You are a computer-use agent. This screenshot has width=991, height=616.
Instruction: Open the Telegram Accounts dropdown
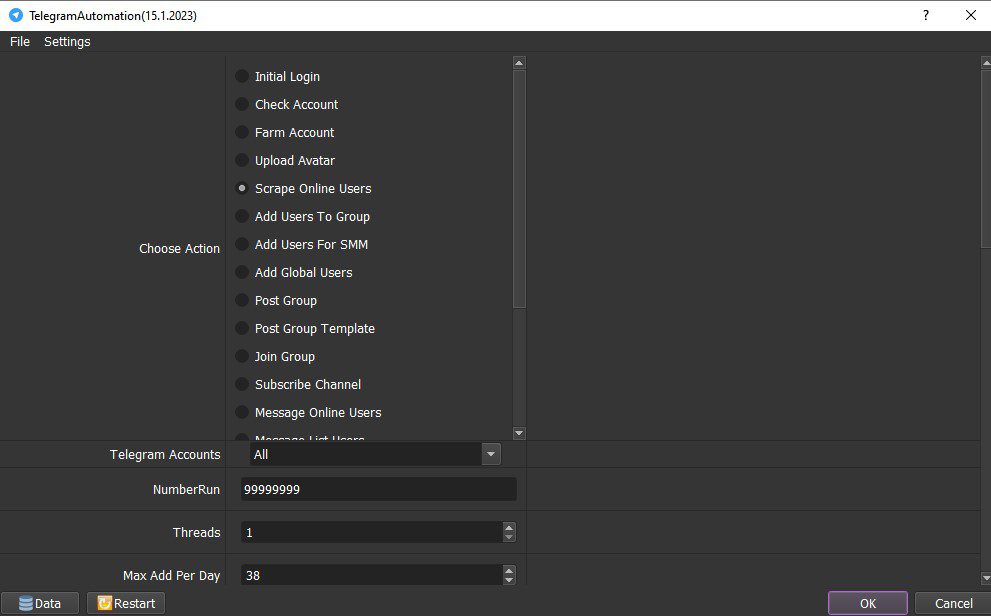point(491,454)
